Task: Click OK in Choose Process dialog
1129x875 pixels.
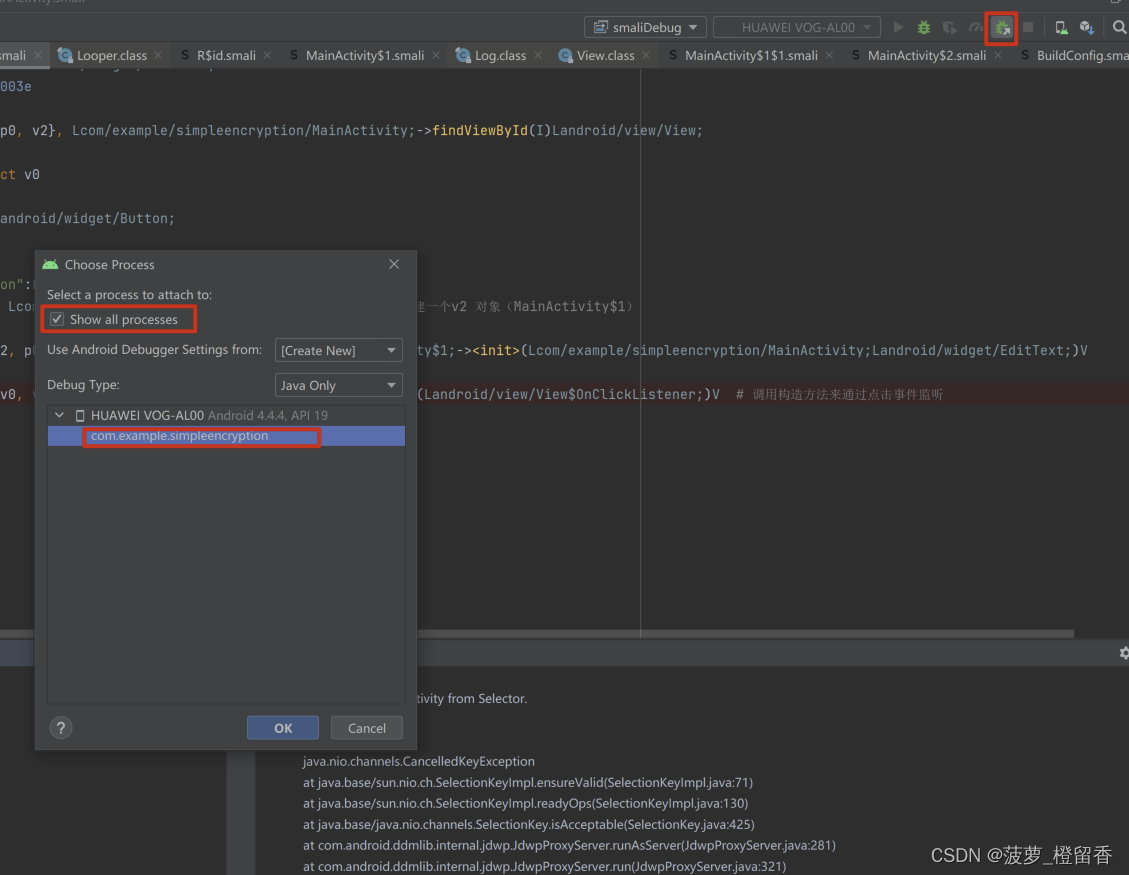Action: click(283, 728)
